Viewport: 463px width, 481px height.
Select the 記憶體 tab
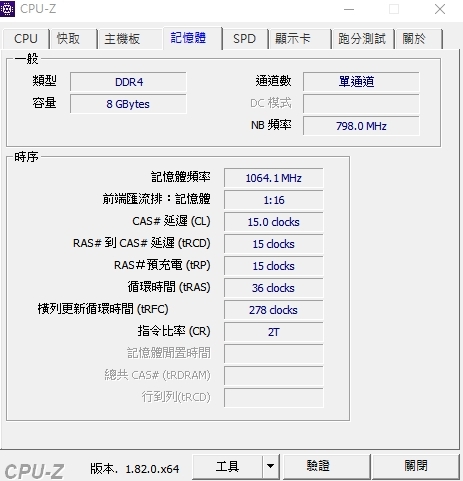pos(192,38)
